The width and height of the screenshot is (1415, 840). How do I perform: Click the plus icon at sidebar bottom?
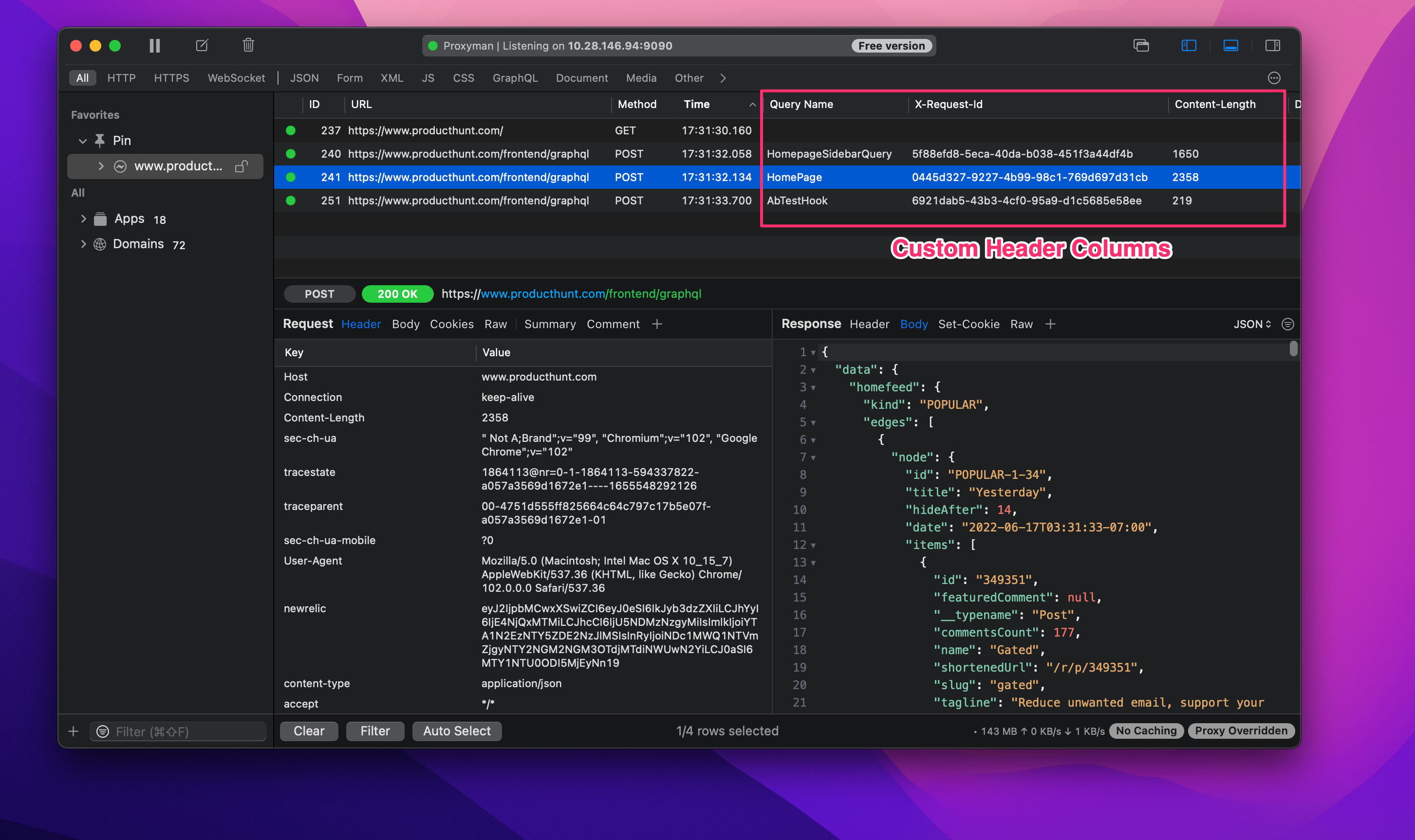tap(74, 731)
